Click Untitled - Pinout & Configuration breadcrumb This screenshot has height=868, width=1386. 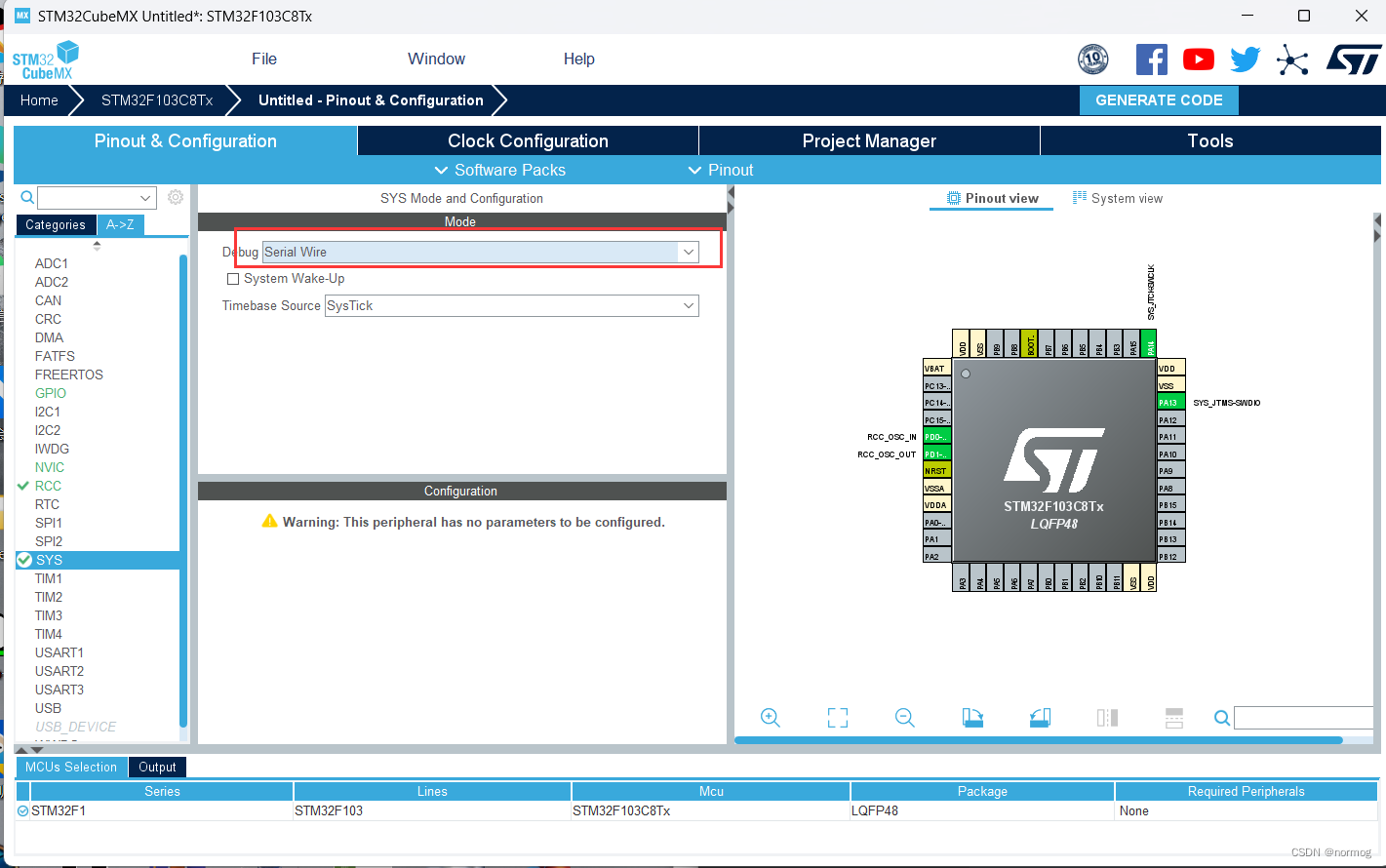[371, 100]
